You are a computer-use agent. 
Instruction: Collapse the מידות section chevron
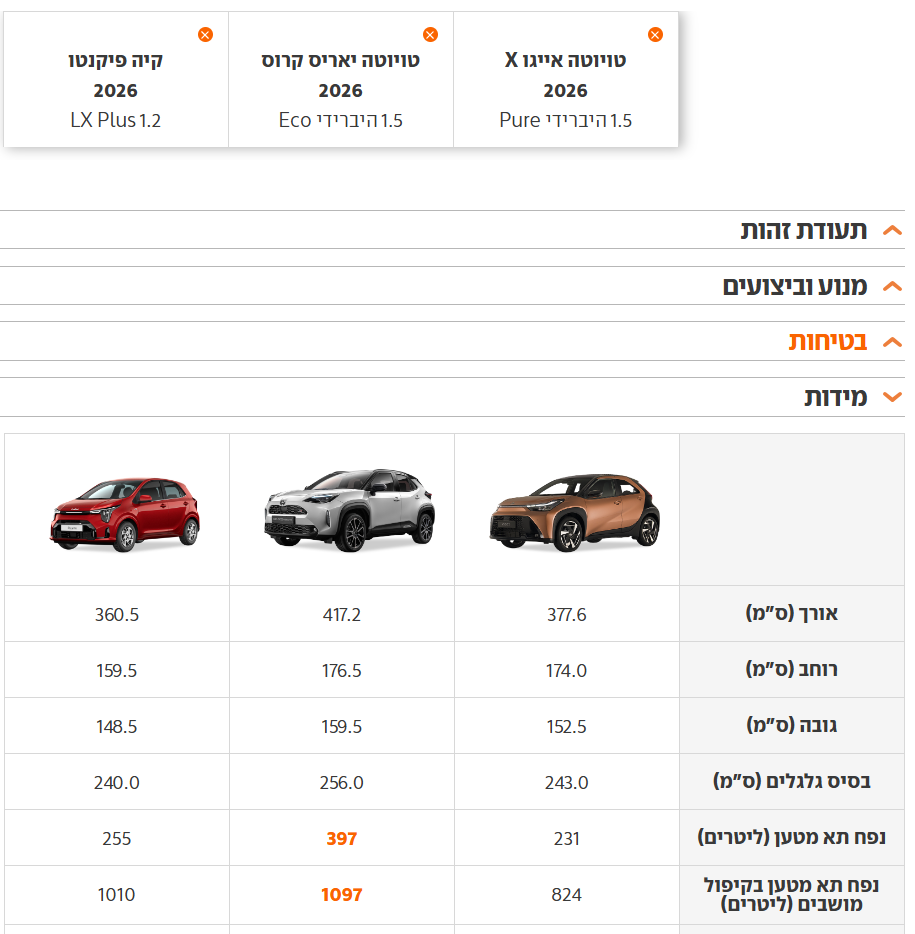[892, 398]
